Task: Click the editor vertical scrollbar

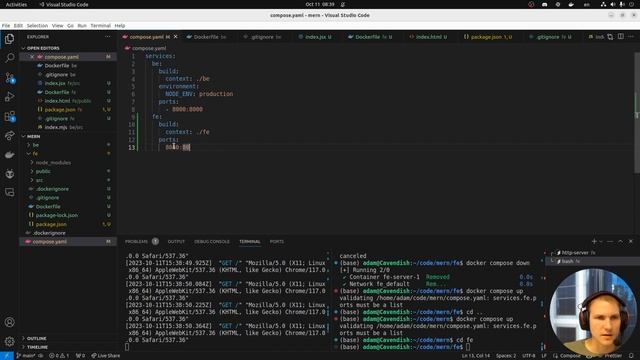Action: click(637, 112)
